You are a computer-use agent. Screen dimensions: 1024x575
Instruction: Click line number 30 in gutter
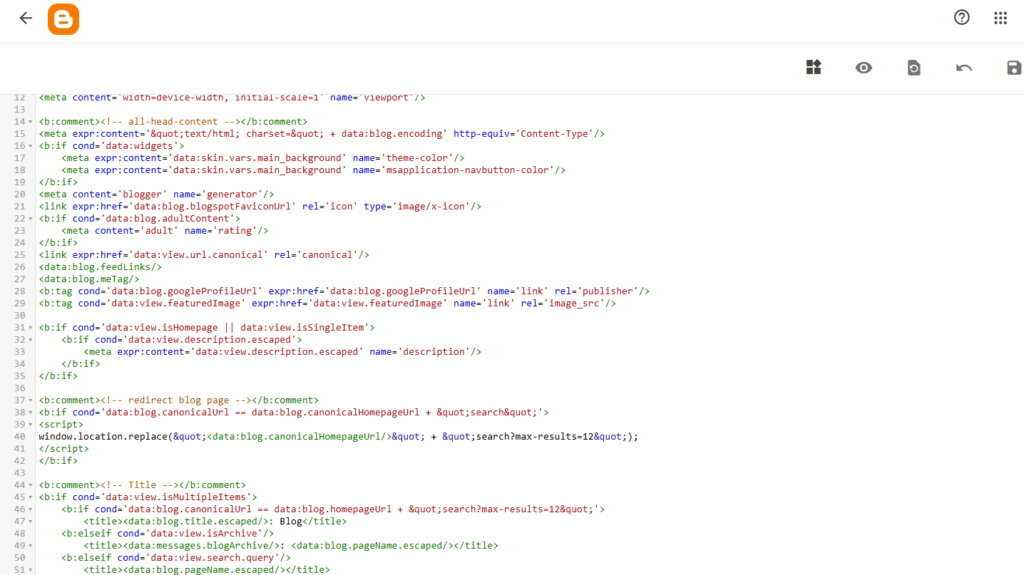(x=20, y=315)
